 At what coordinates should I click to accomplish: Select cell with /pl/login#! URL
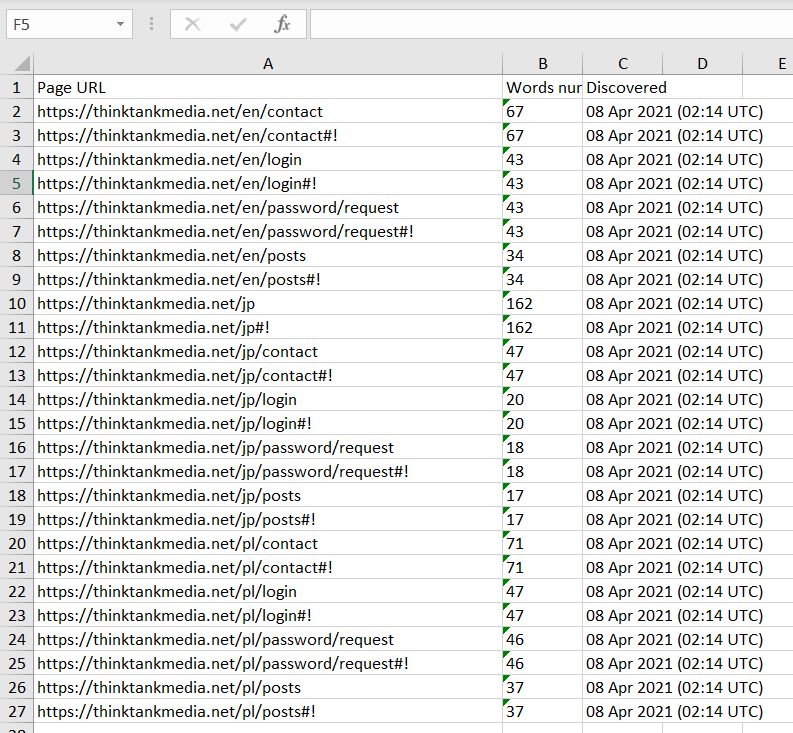[268, 615]
